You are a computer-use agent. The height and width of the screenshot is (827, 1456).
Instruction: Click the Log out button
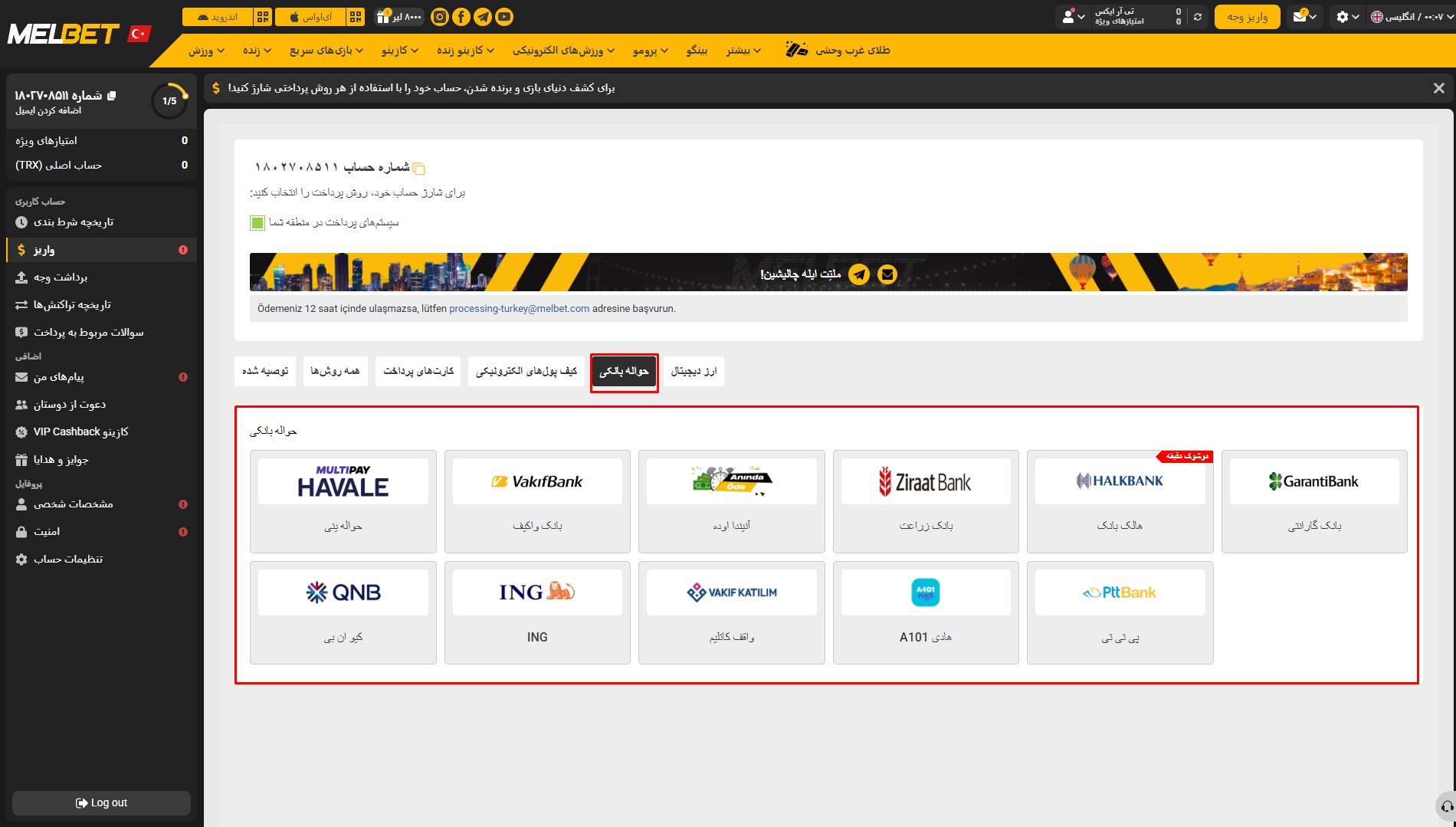point(101,802)
